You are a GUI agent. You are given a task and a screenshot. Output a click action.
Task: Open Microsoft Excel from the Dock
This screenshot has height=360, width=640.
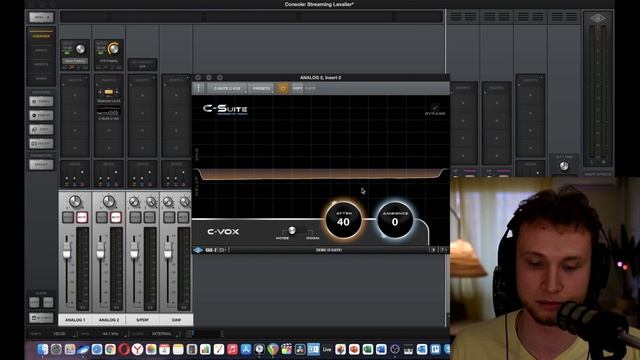click(367, 349)
